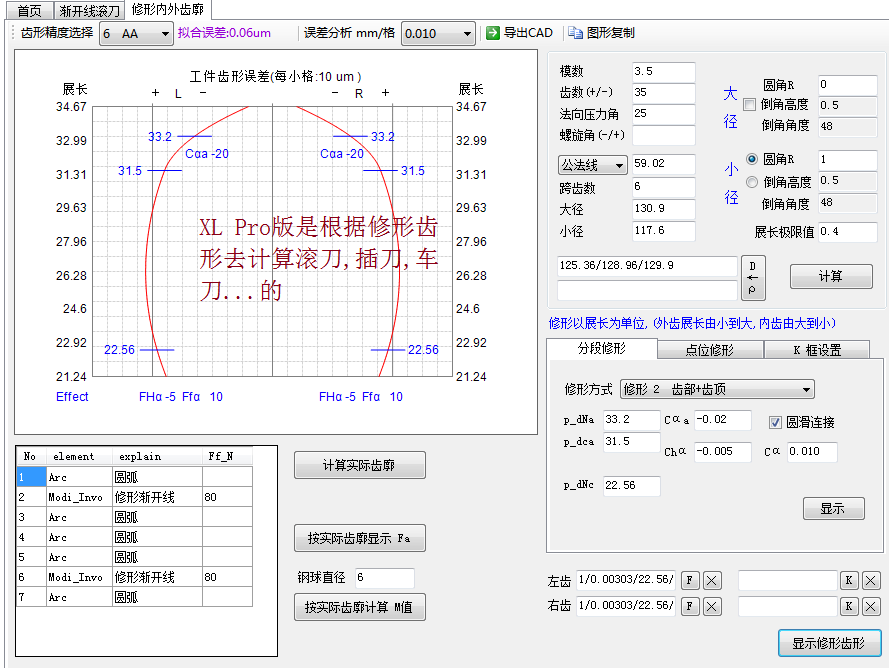Select table row 2 Modi_Invo
The width and height of the screenshot is (889, 668).
point(134,497)
